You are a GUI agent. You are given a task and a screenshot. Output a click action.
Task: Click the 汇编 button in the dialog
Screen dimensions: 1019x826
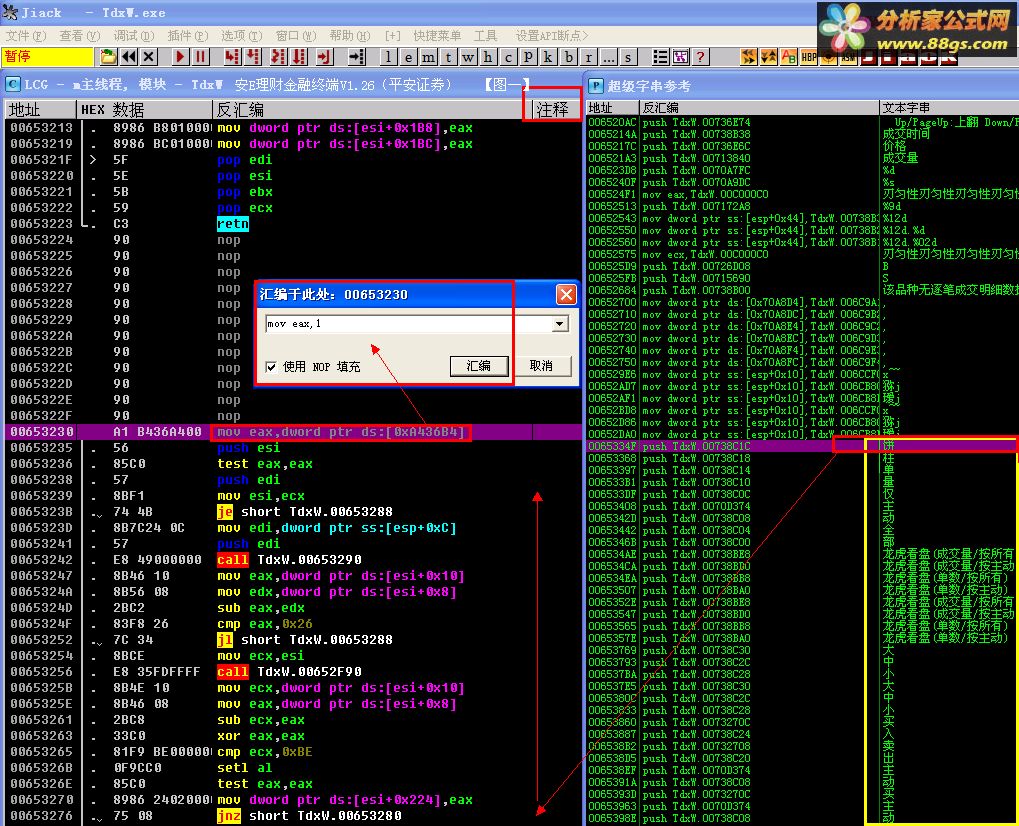479,366
